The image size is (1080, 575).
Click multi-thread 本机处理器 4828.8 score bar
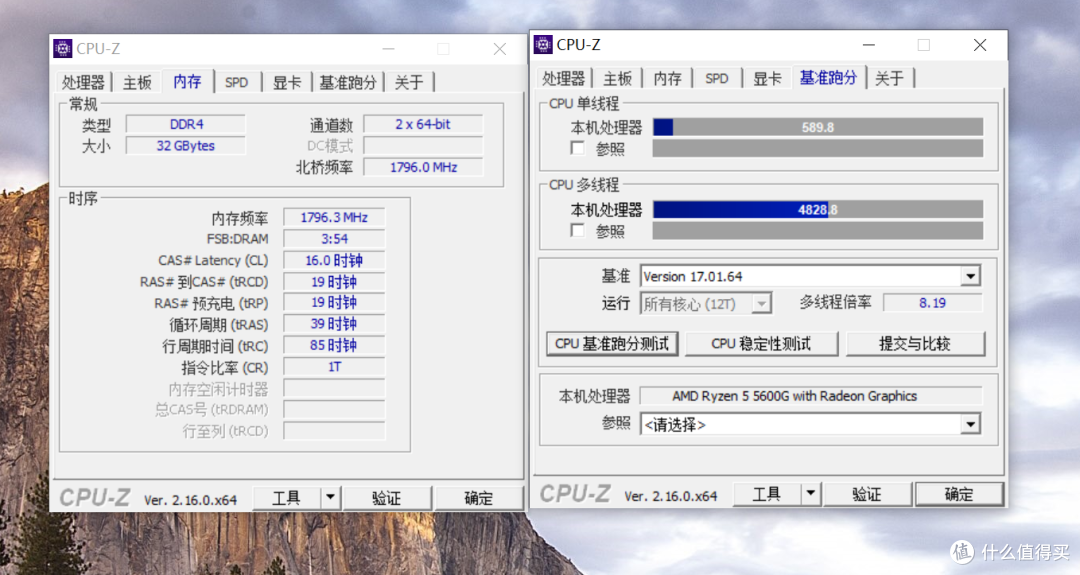(x=818, y=209)
